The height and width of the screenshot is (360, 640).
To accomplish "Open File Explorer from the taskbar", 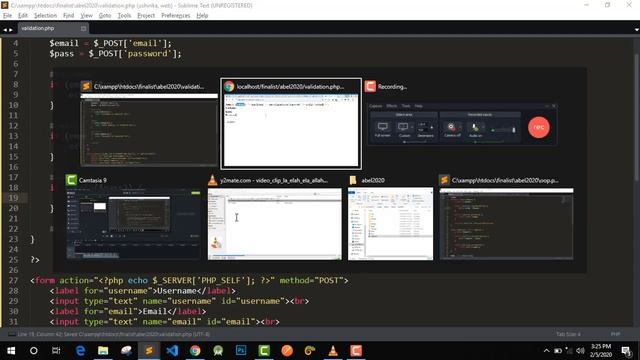I will pyautogui.click(x=103, y=351).
